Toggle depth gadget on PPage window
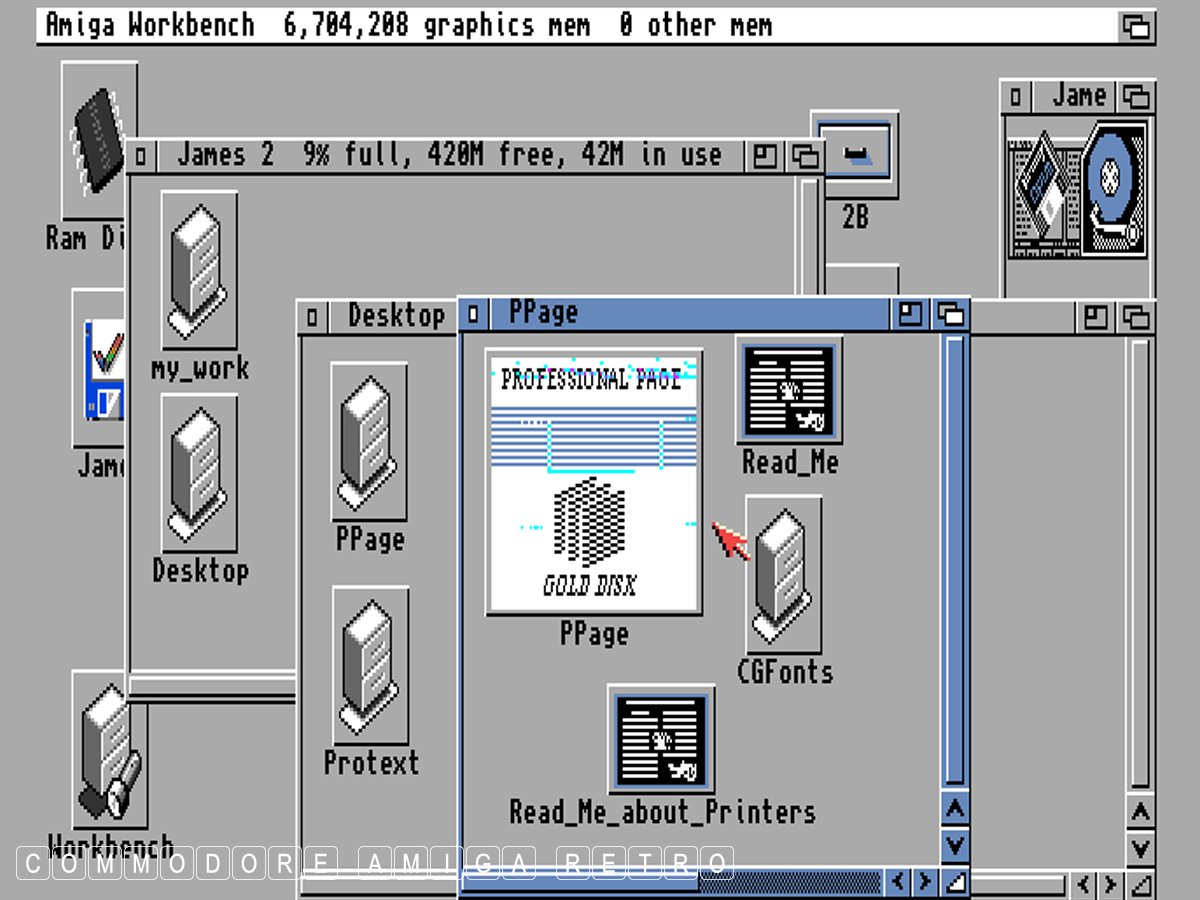1200x900 pixels. tap(951, 315)
